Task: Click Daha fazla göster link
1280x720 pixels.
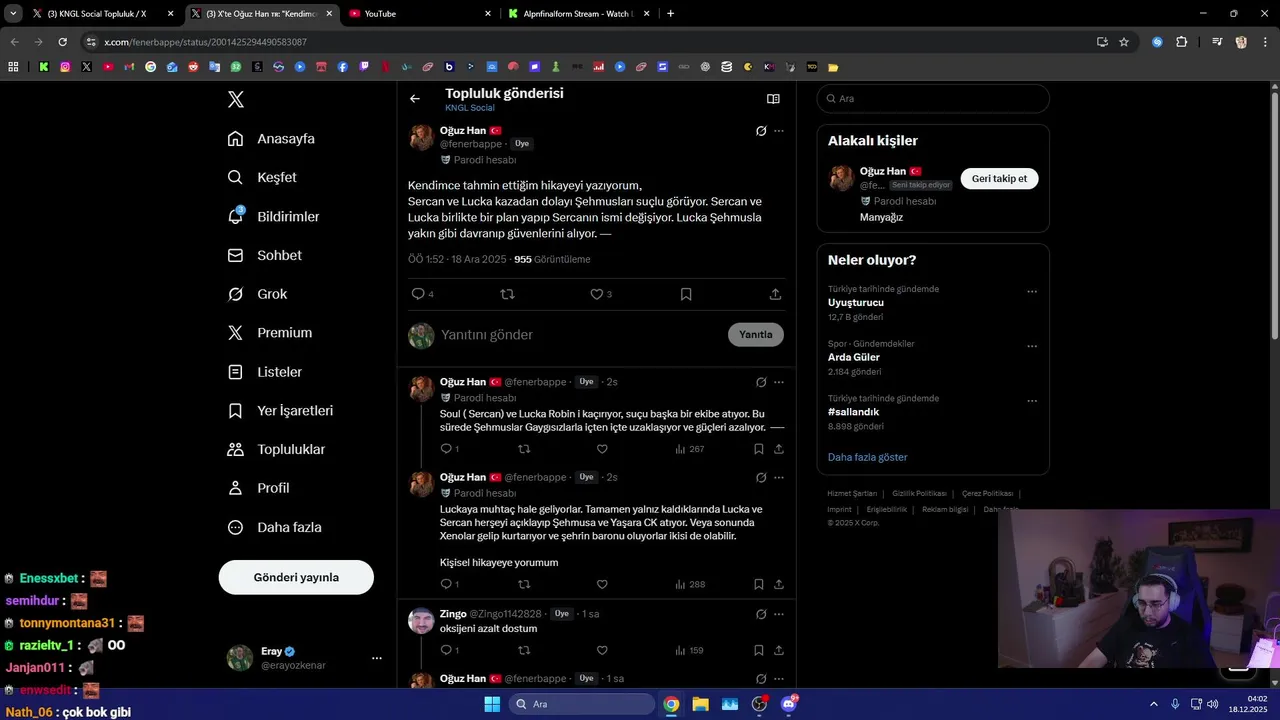Action: point(867,457)
